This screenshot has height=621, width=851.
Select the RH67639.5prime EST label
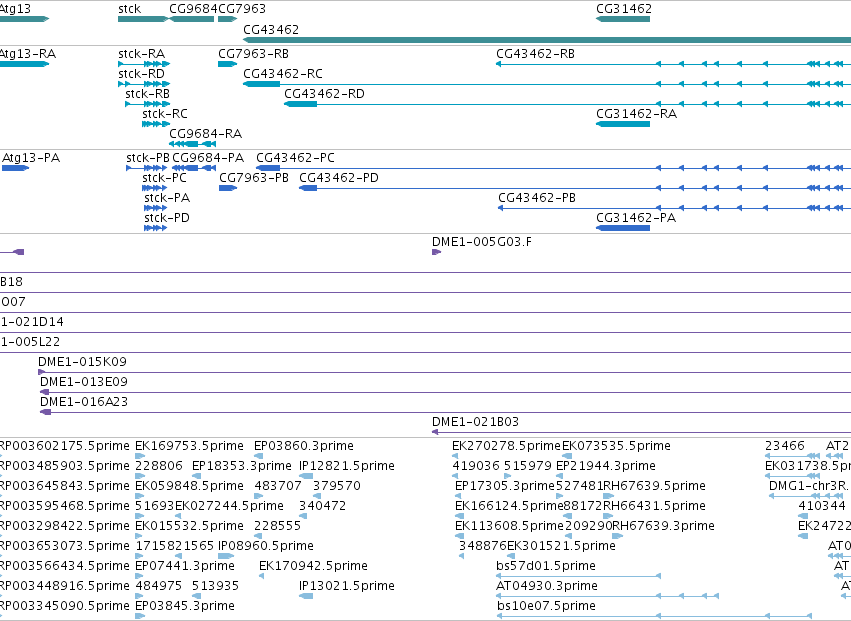pos(655,486)
